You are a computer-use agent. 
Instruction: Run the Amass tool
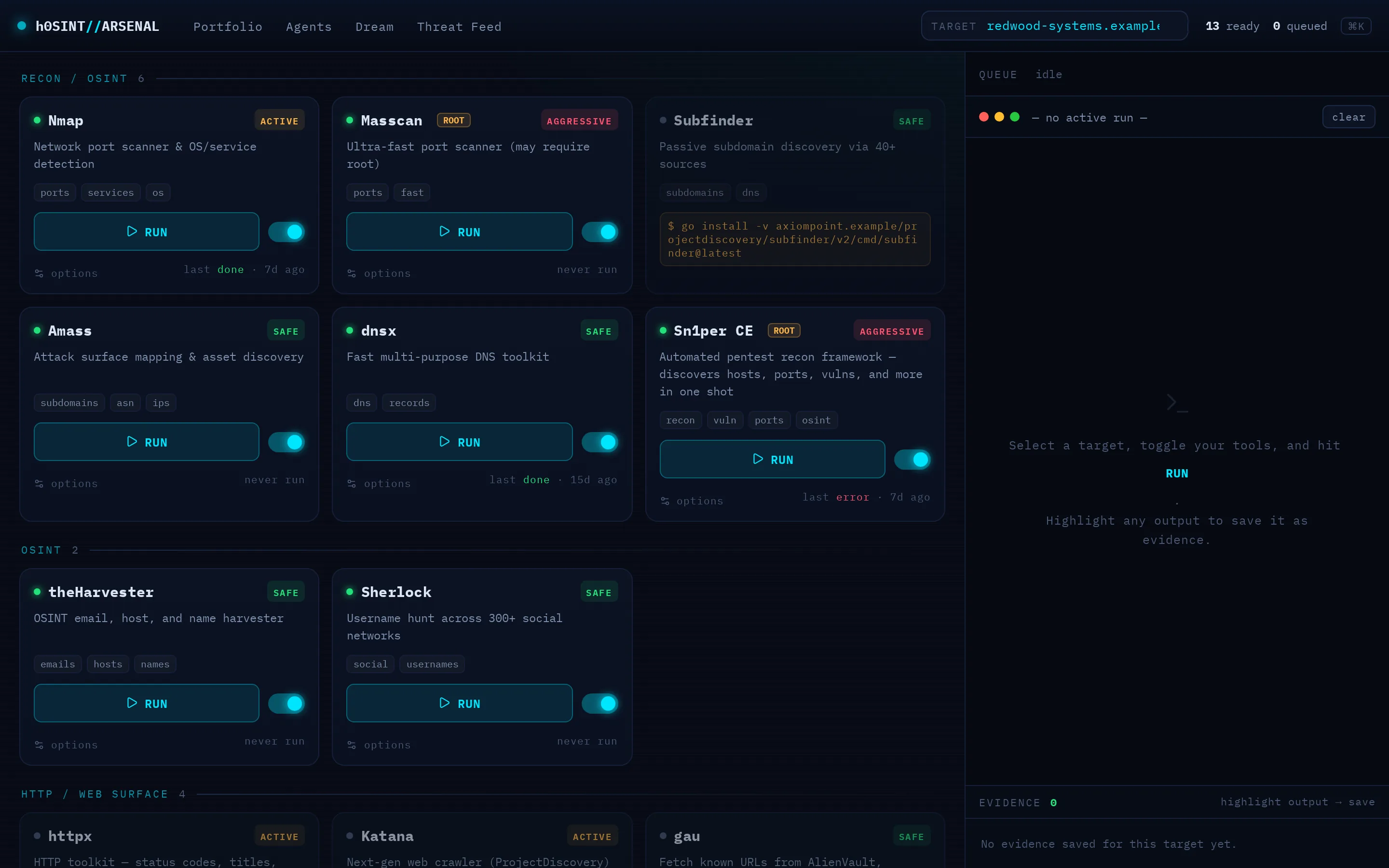tap(146, 441)
